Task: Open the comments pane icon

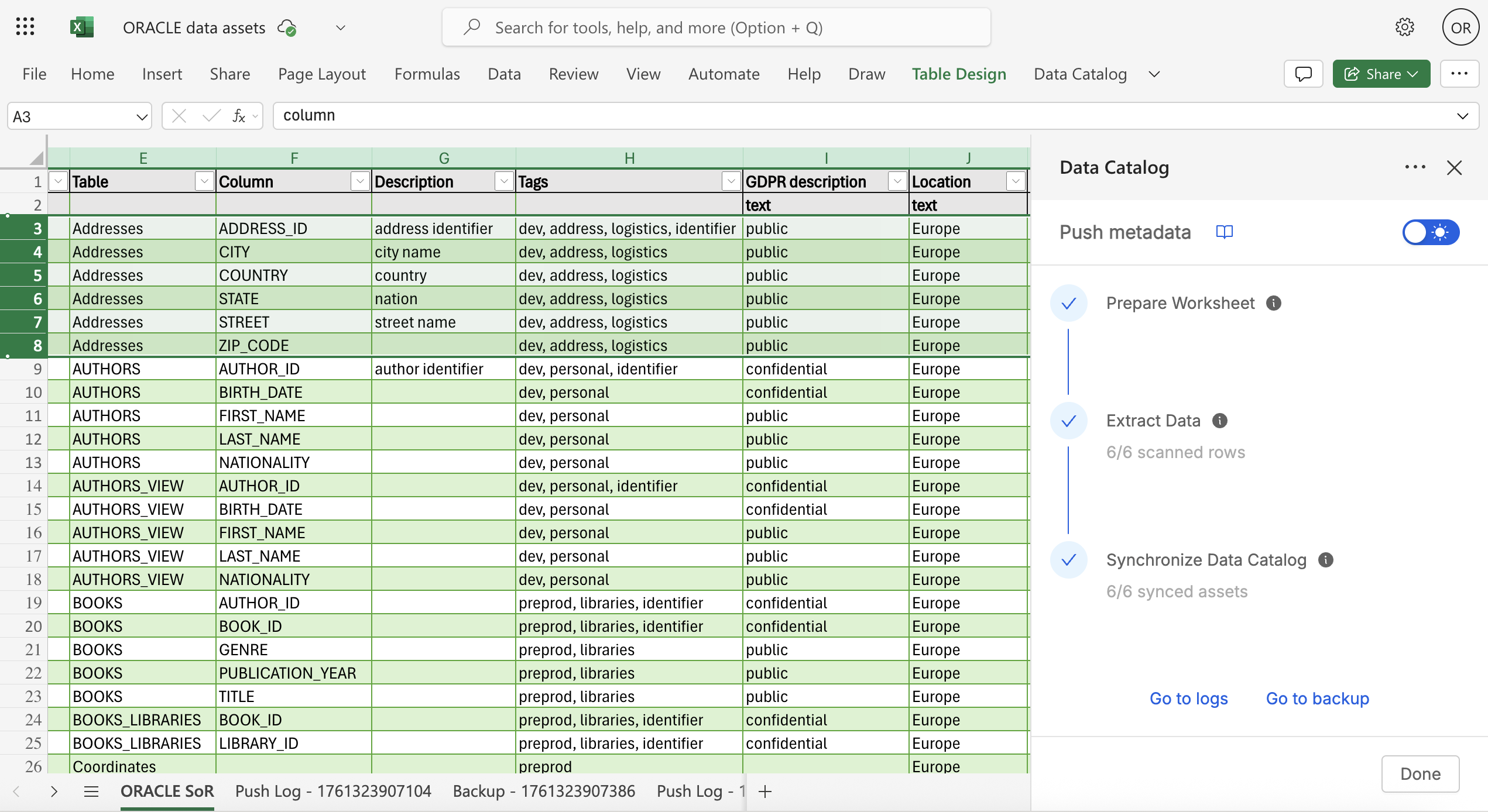Action: point(1303,74)
